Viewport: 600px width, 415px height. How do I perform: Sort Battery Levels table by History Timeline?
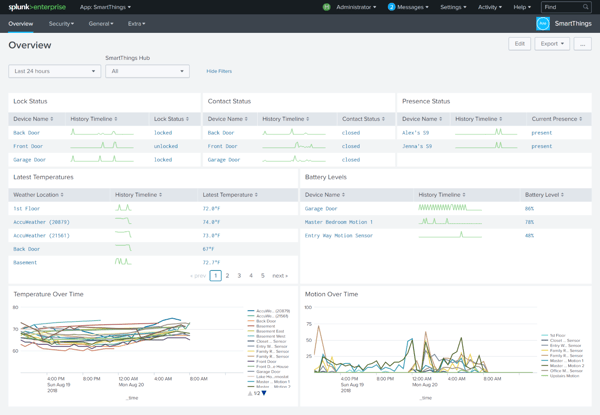pyautogui.click(x=442, y=195)
